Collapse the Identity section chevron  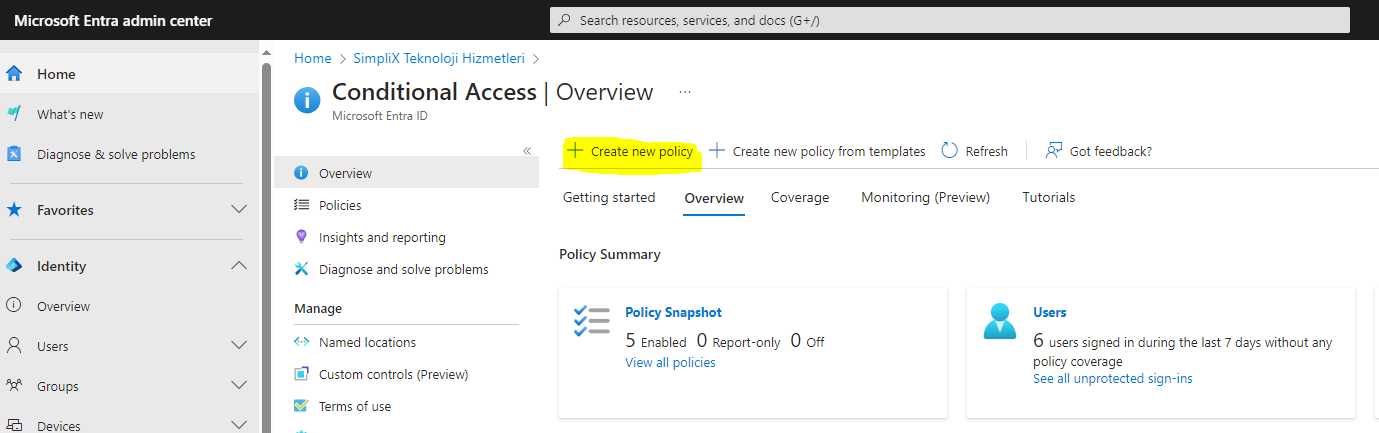click(x=239, y=266)
